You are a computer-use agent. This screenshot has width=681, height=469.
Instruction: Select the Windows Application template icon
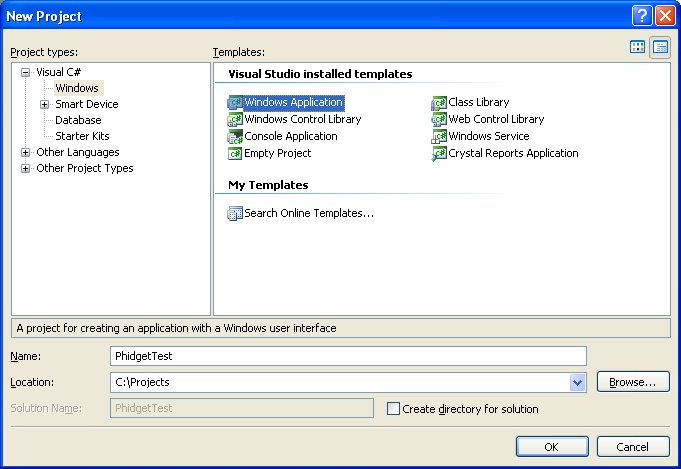tap(235, 102)
